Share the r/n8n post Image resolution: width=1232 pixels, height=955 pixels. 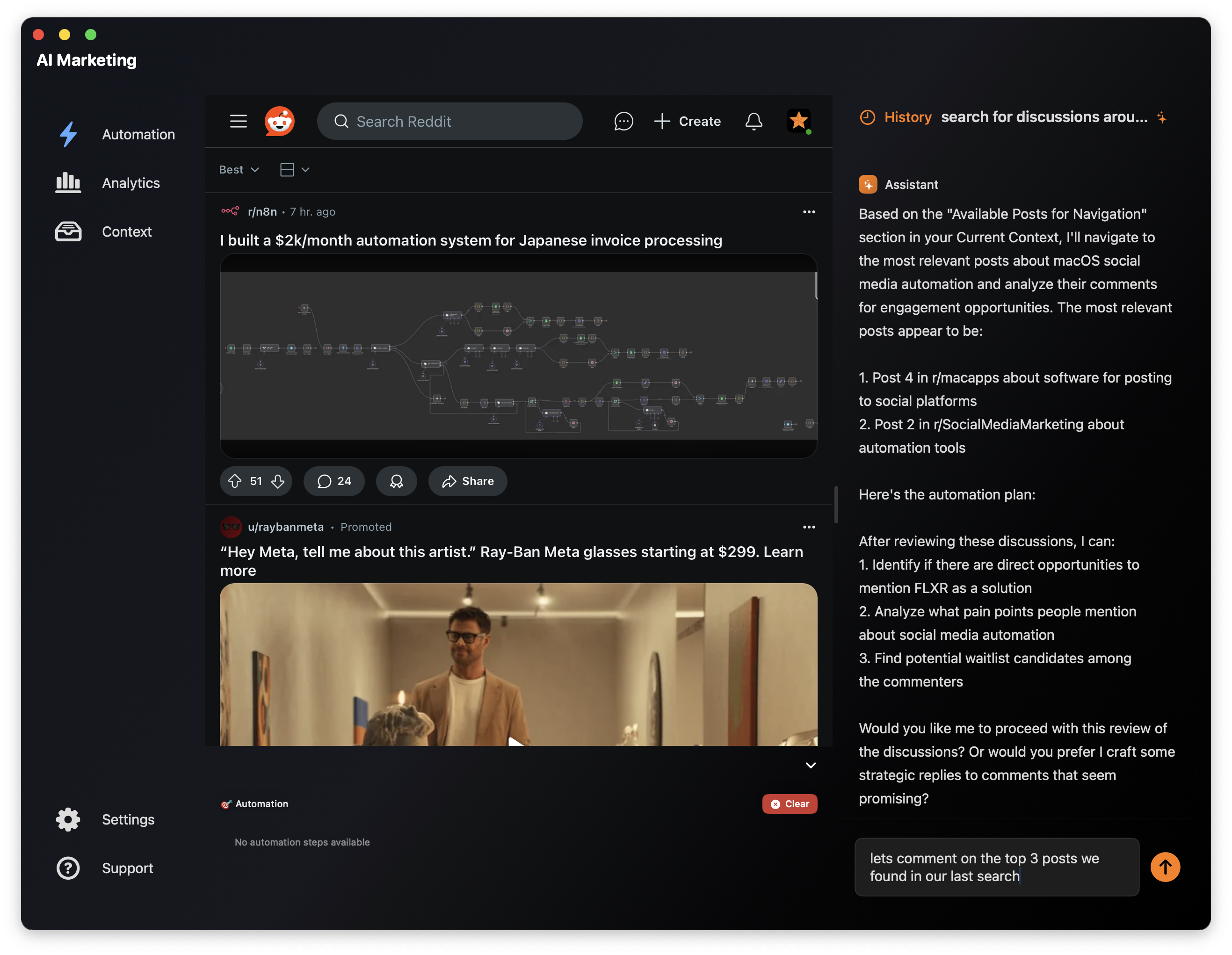(468, 481)
